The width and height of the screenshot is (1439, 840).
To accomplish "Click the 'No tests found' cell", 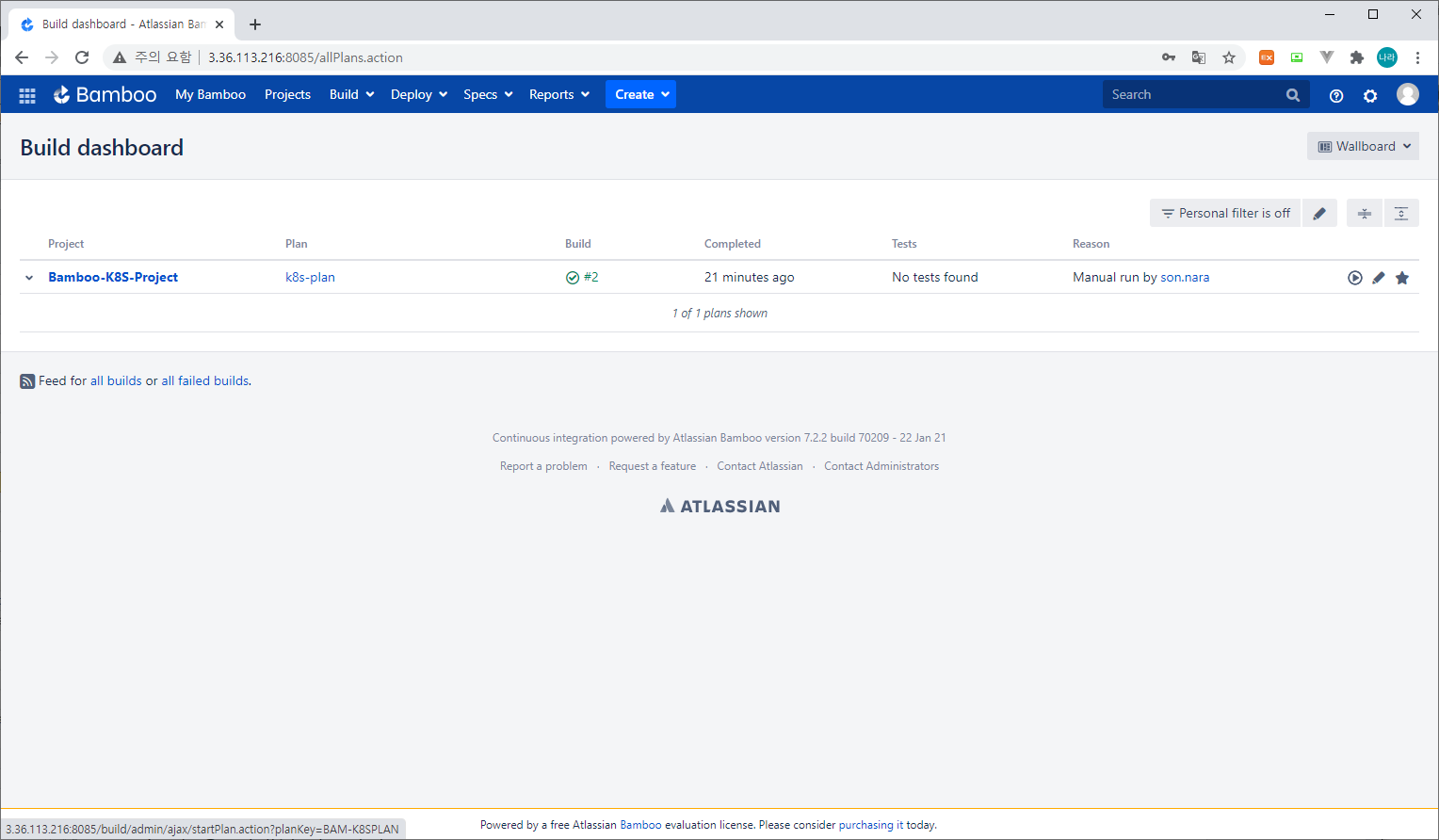I will [935, 278].
